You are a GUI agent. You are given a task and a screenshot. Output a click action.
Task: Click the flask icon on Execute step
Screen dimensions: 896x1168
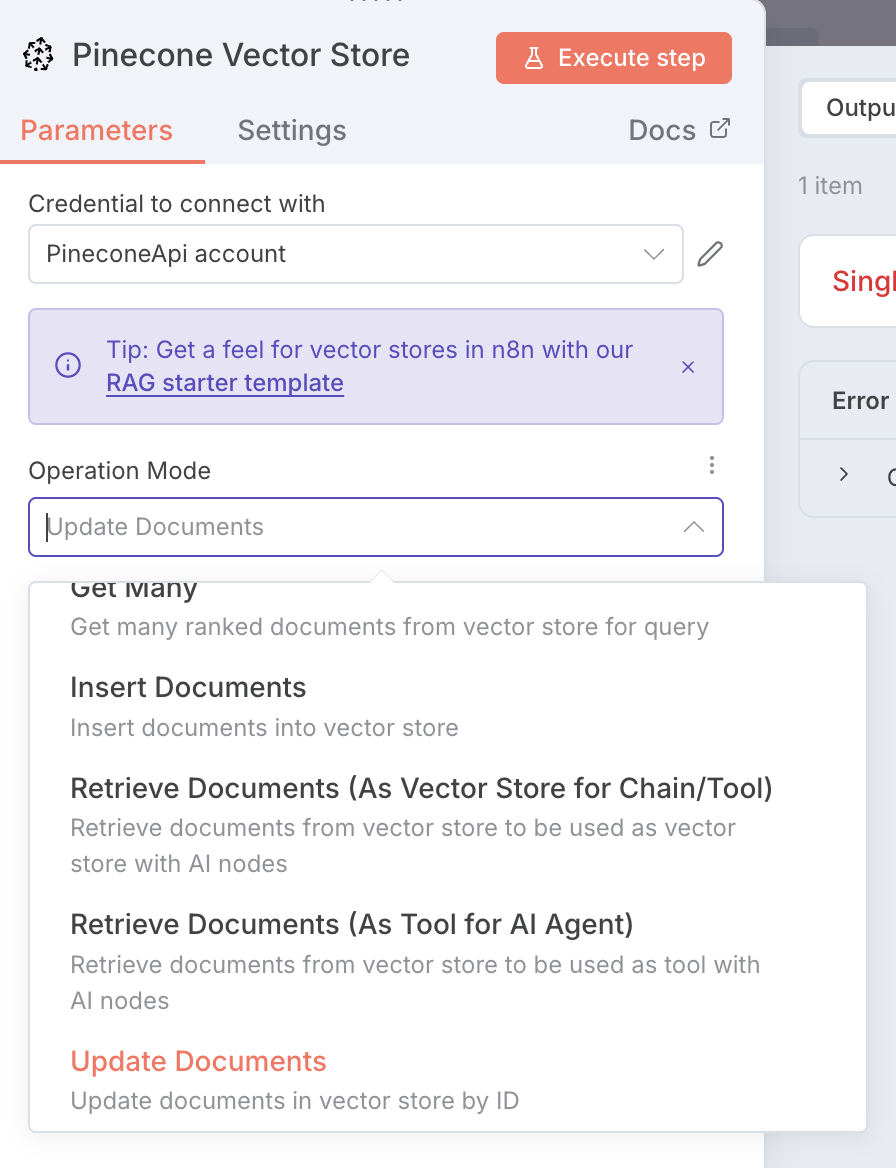click(534, 58)
